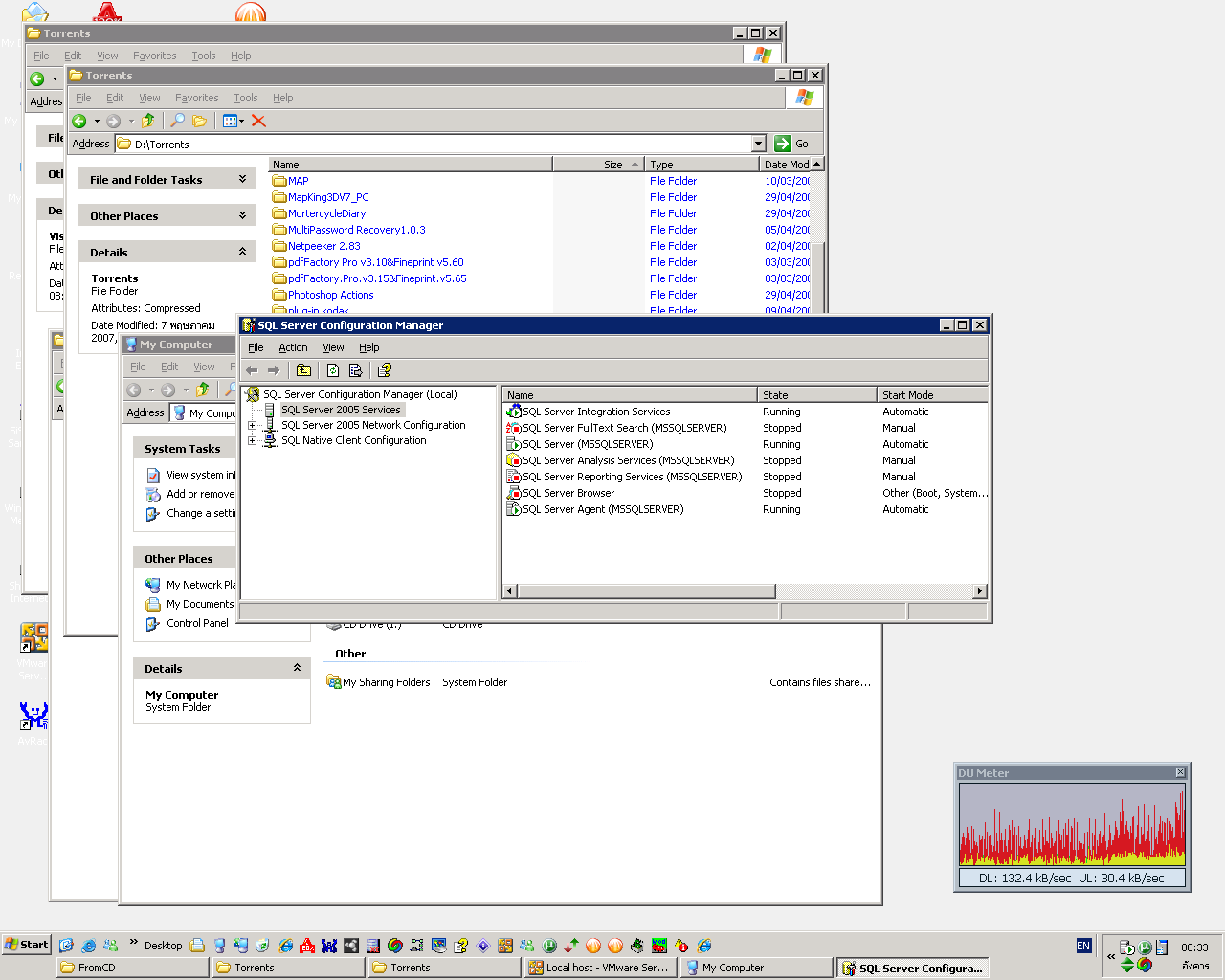Click the Show Desktop icon in Quick Launch

[x=66, y=946]
